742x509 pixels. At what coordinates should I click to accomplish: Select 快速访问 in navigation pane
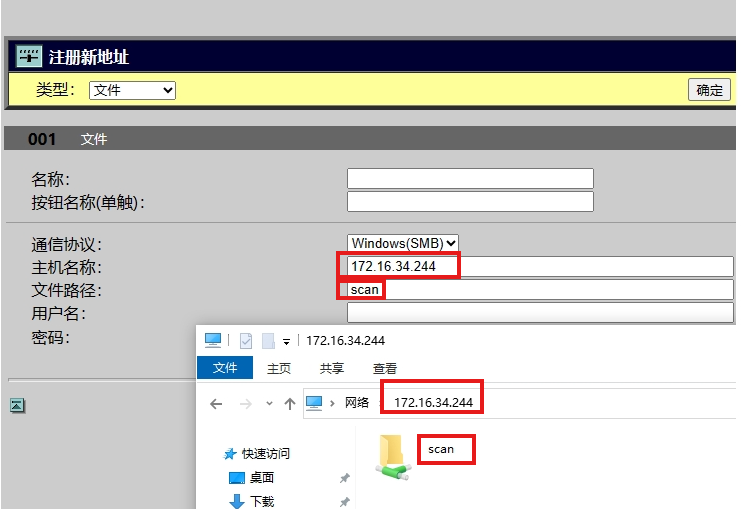click(x=265, y=454)
